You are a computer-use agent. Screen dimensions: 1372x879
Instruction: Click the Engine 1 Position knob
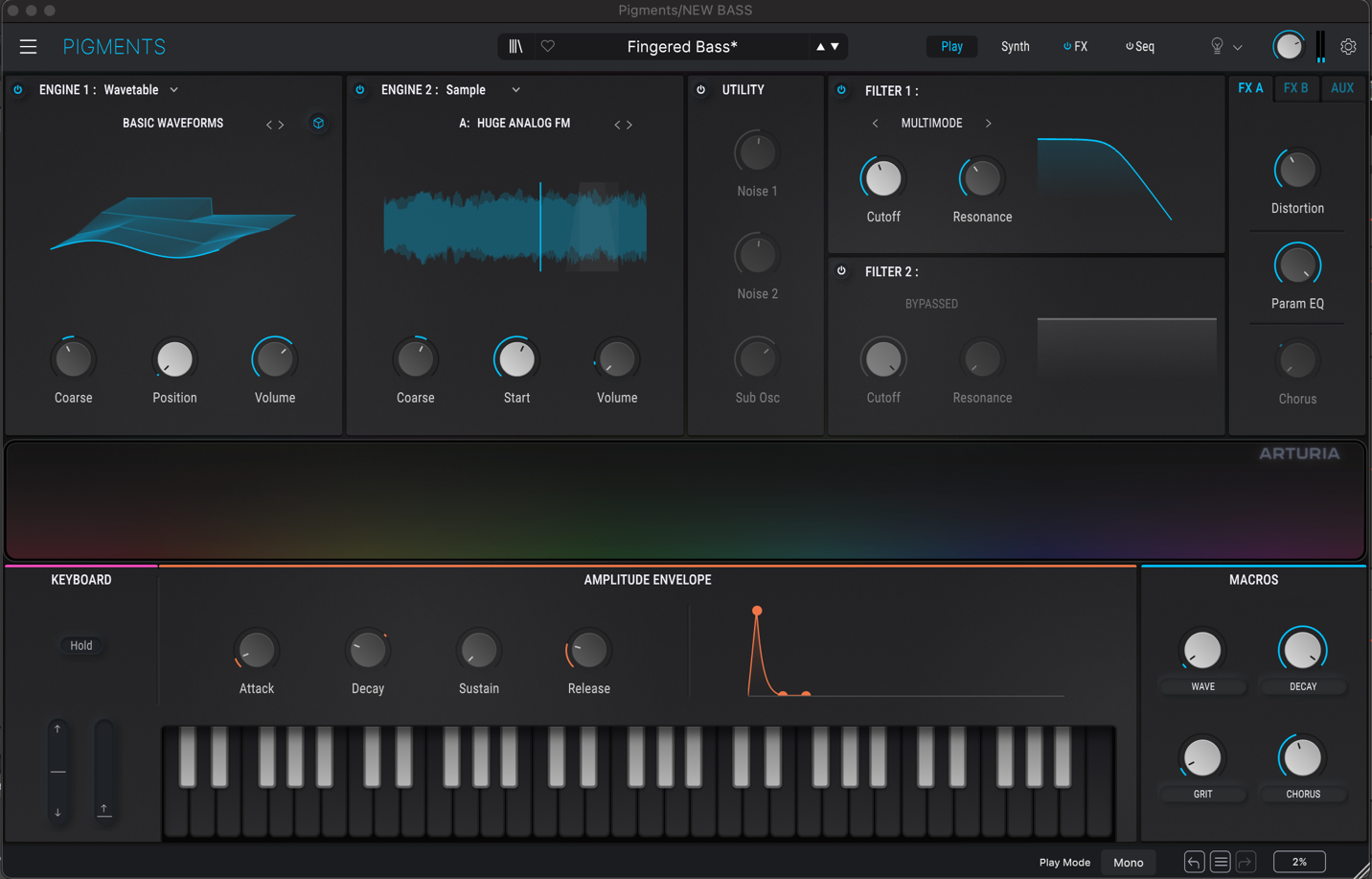tap(174, 359)
